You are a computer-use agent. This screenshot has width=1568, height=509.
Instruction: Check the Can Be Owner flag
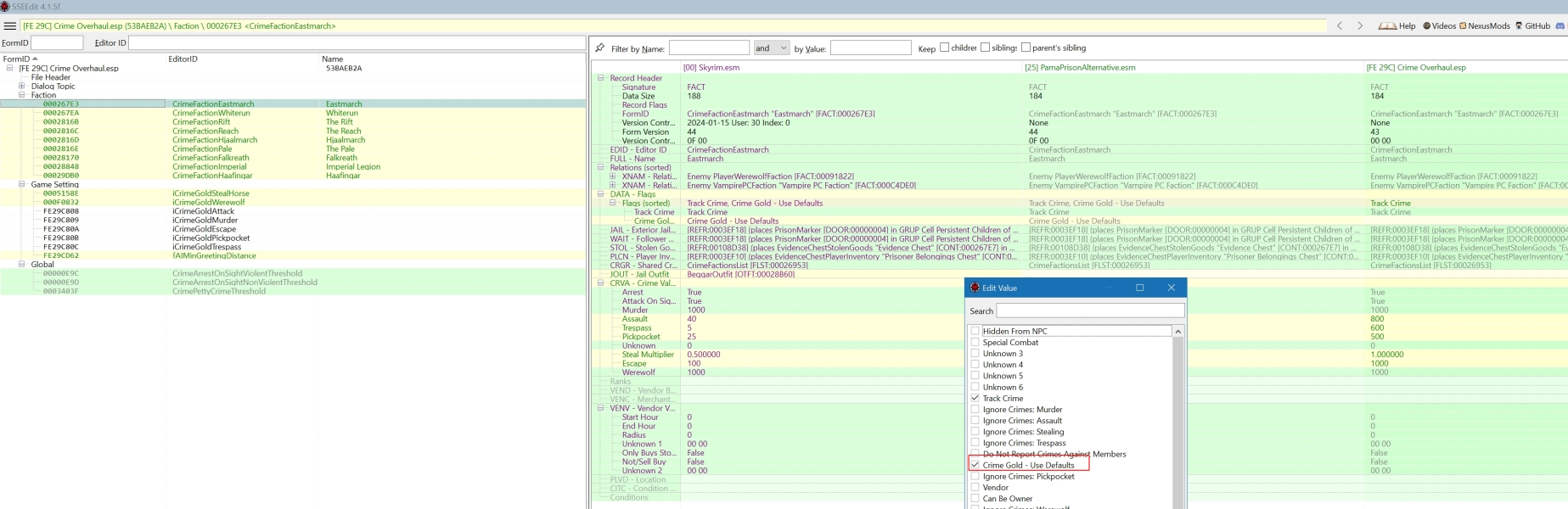click(x=975, y=499)
